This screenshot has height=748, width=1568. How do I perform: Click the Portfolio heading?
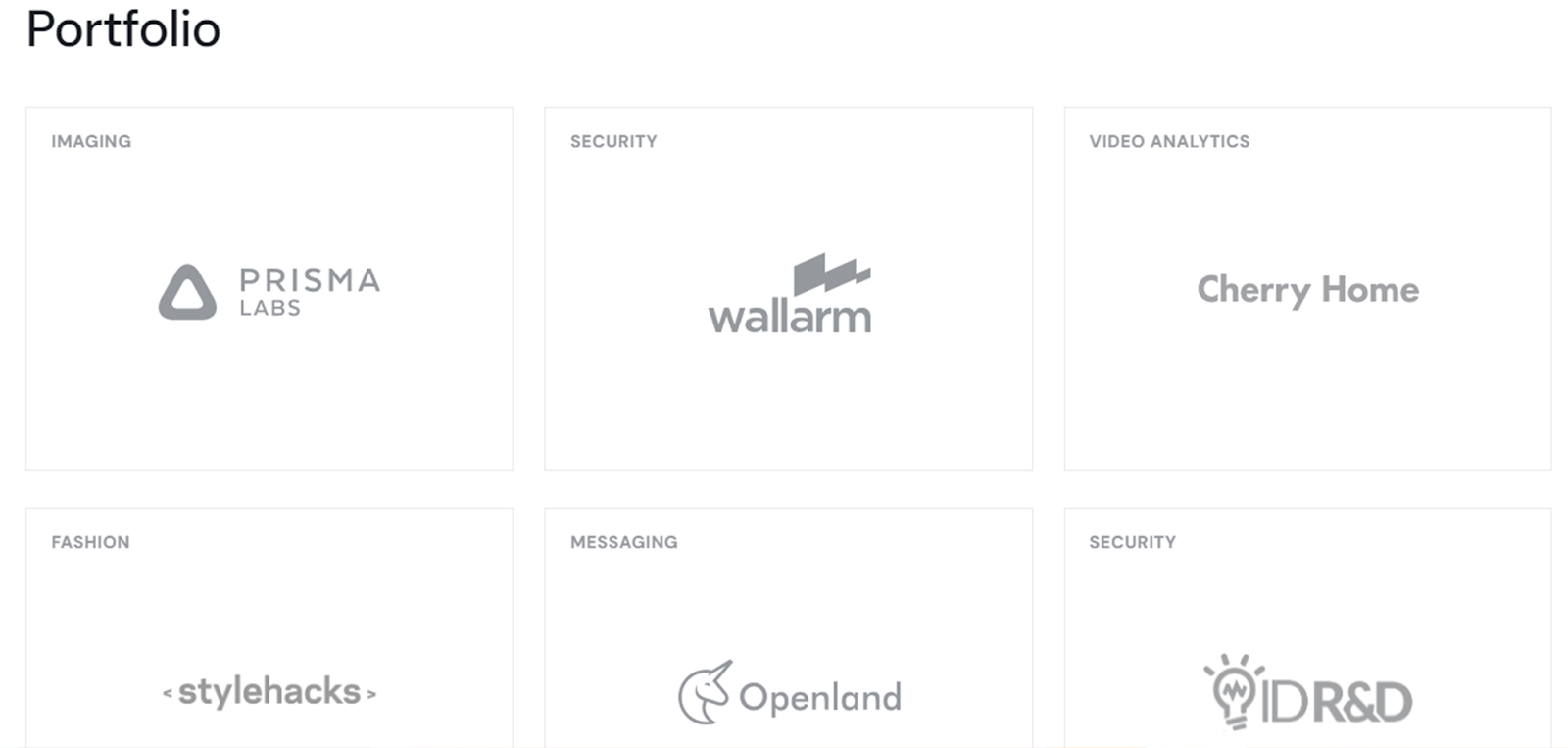pos(123,29)
